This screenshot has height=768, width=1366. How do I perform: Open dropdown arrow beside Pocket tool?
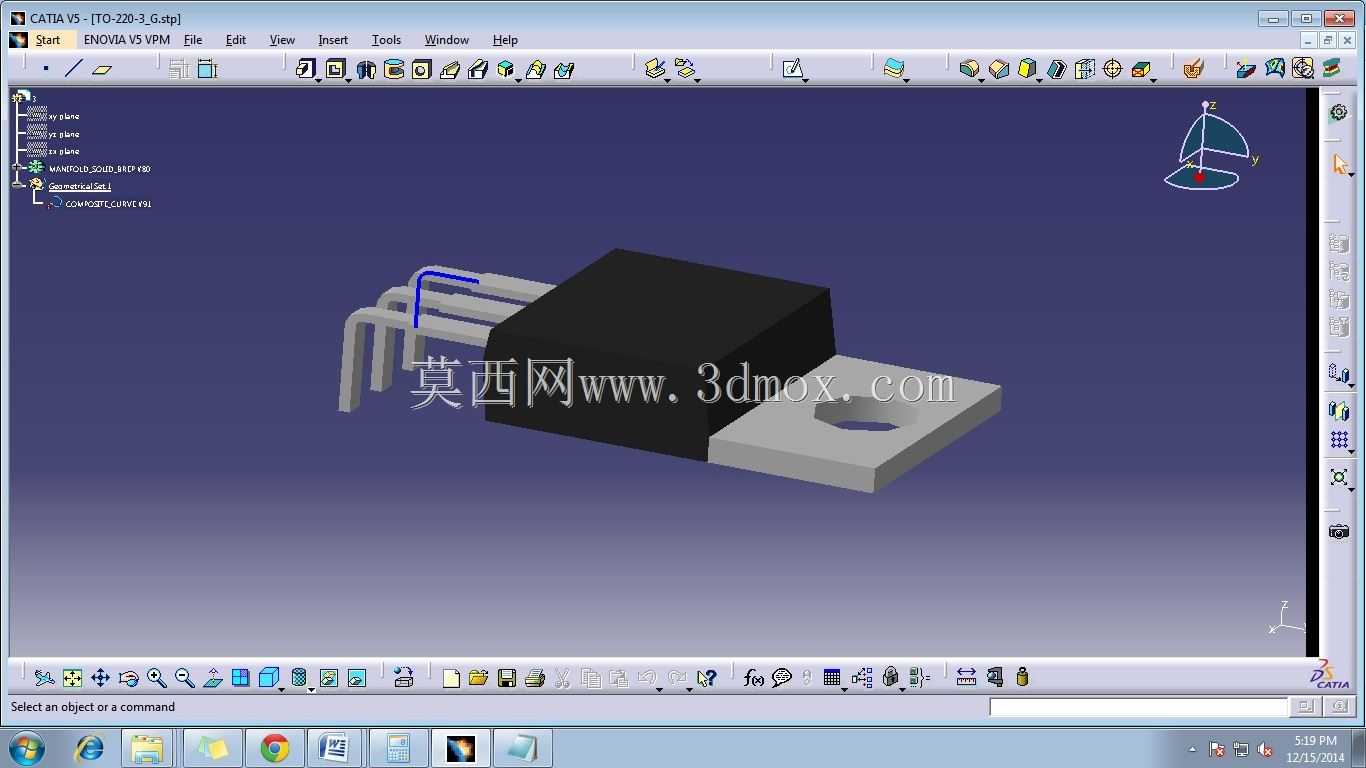(348, 80)
